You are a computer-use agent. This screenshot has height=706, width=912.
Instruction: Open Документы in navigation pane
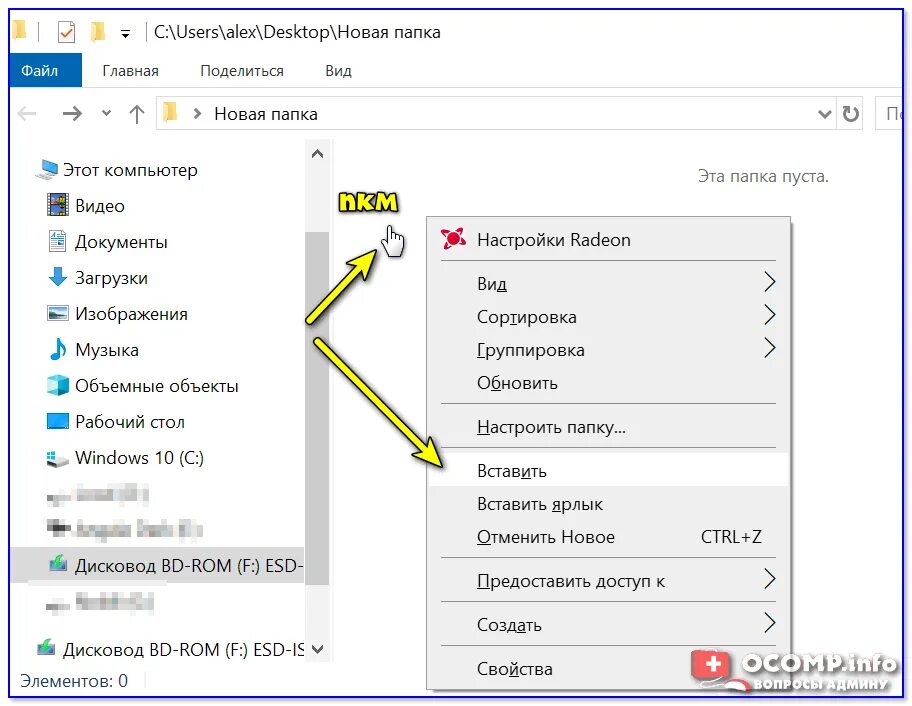121,242
